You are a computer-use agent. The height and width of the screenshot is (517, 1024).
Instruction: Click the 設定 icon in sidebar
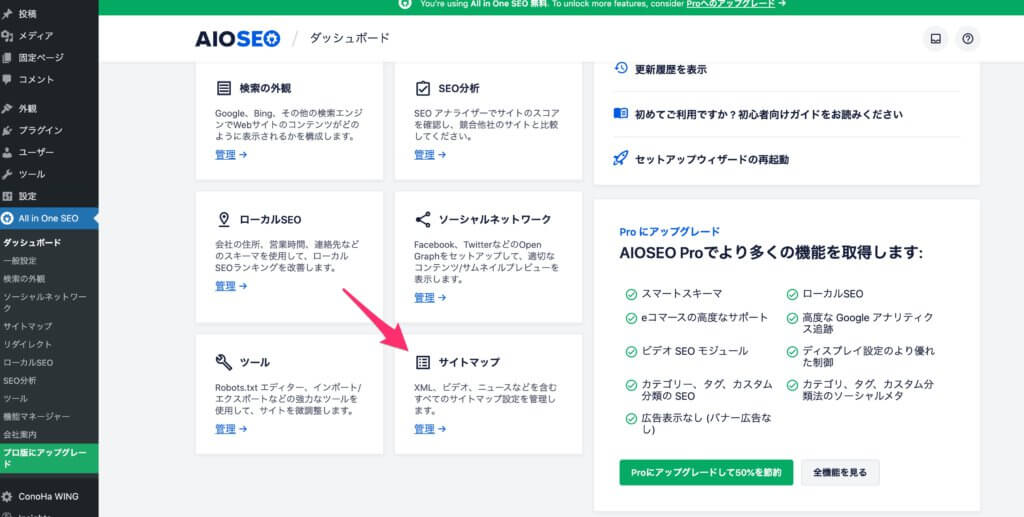coord(7,196)
